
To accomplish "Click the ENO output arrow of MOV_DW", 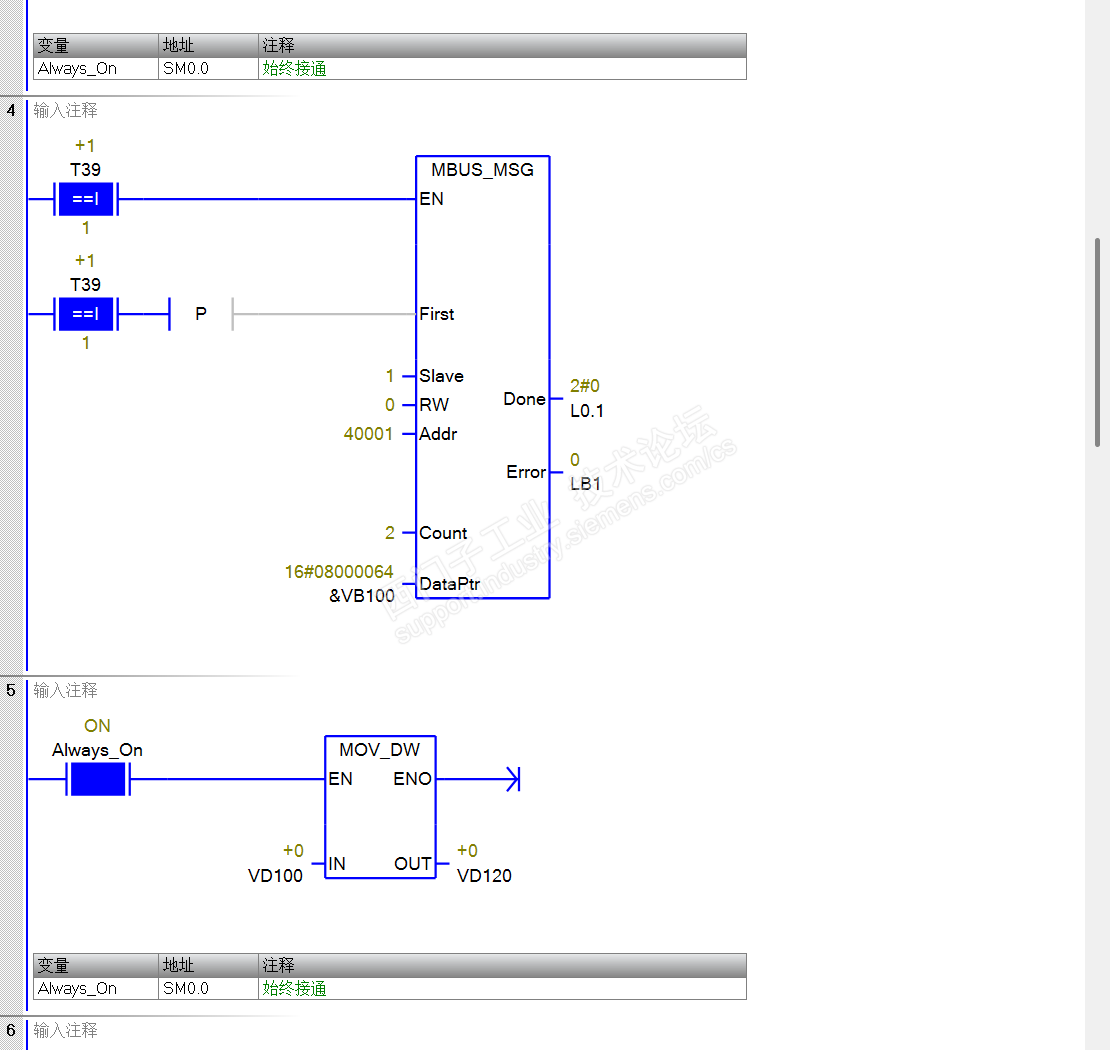I will click(514, 779).
